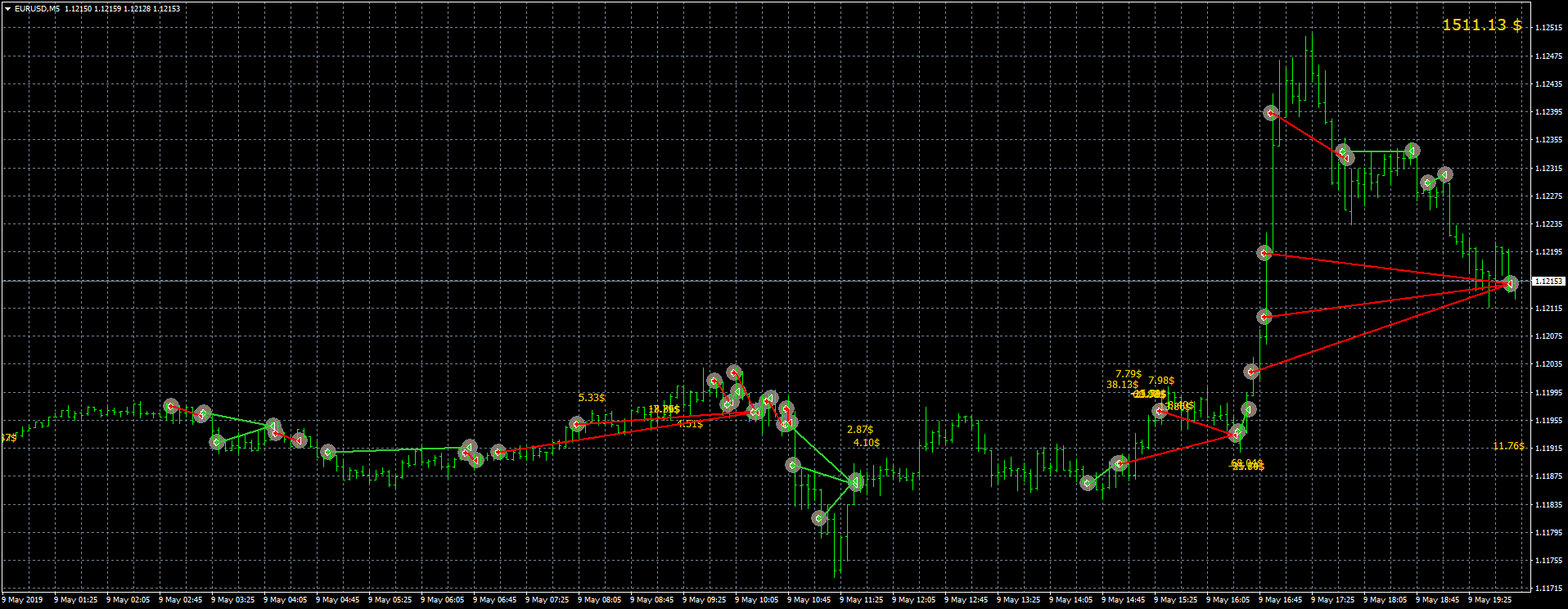Select the 7.98$ profit label

pos(1161,381)
